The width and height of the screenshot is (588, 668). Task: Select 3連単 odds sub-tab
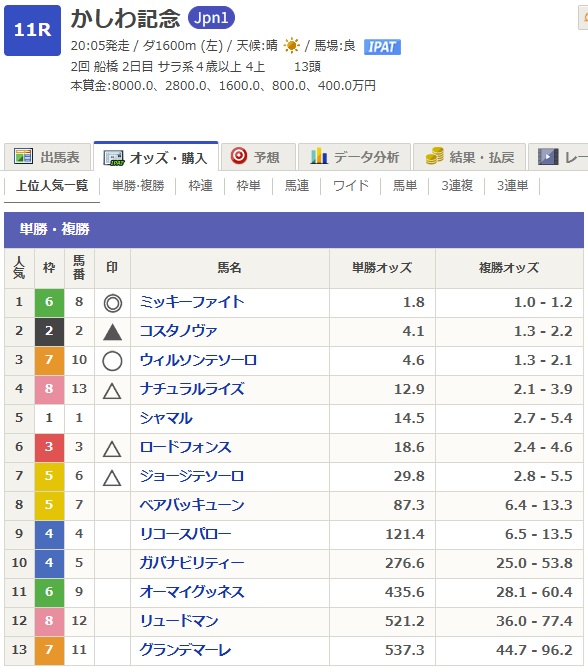coord(512,186)
